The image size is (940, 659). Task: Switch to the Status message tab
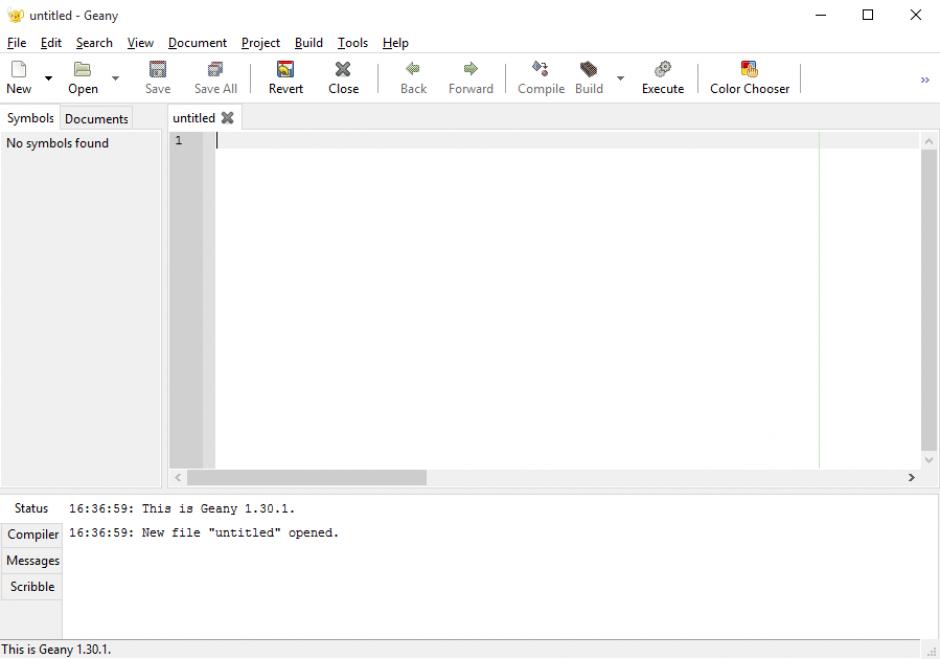click(31, 508)
